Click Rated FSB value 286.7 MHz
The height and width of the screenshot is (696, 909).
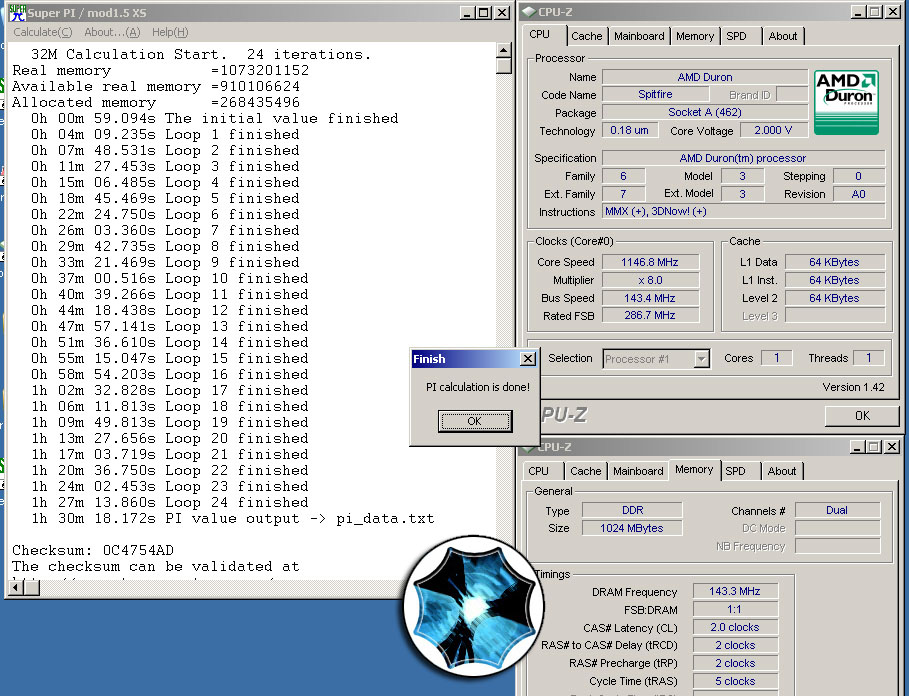[650, 315]
